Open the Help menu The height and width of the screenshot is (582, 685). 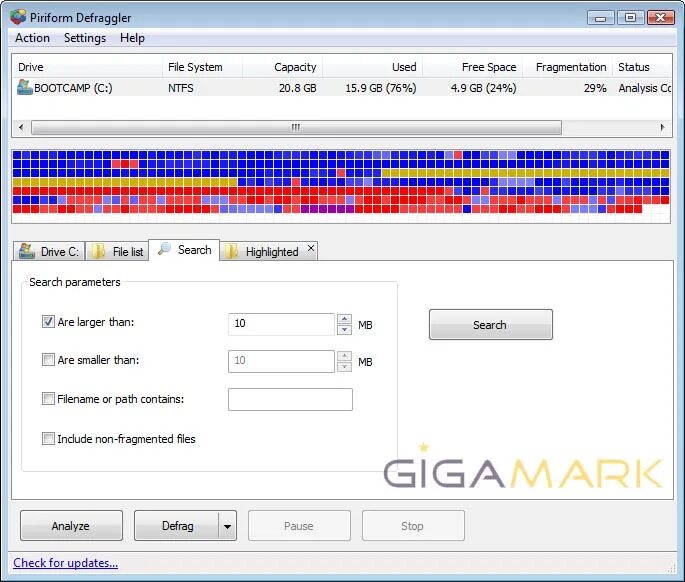coord(132,38)
